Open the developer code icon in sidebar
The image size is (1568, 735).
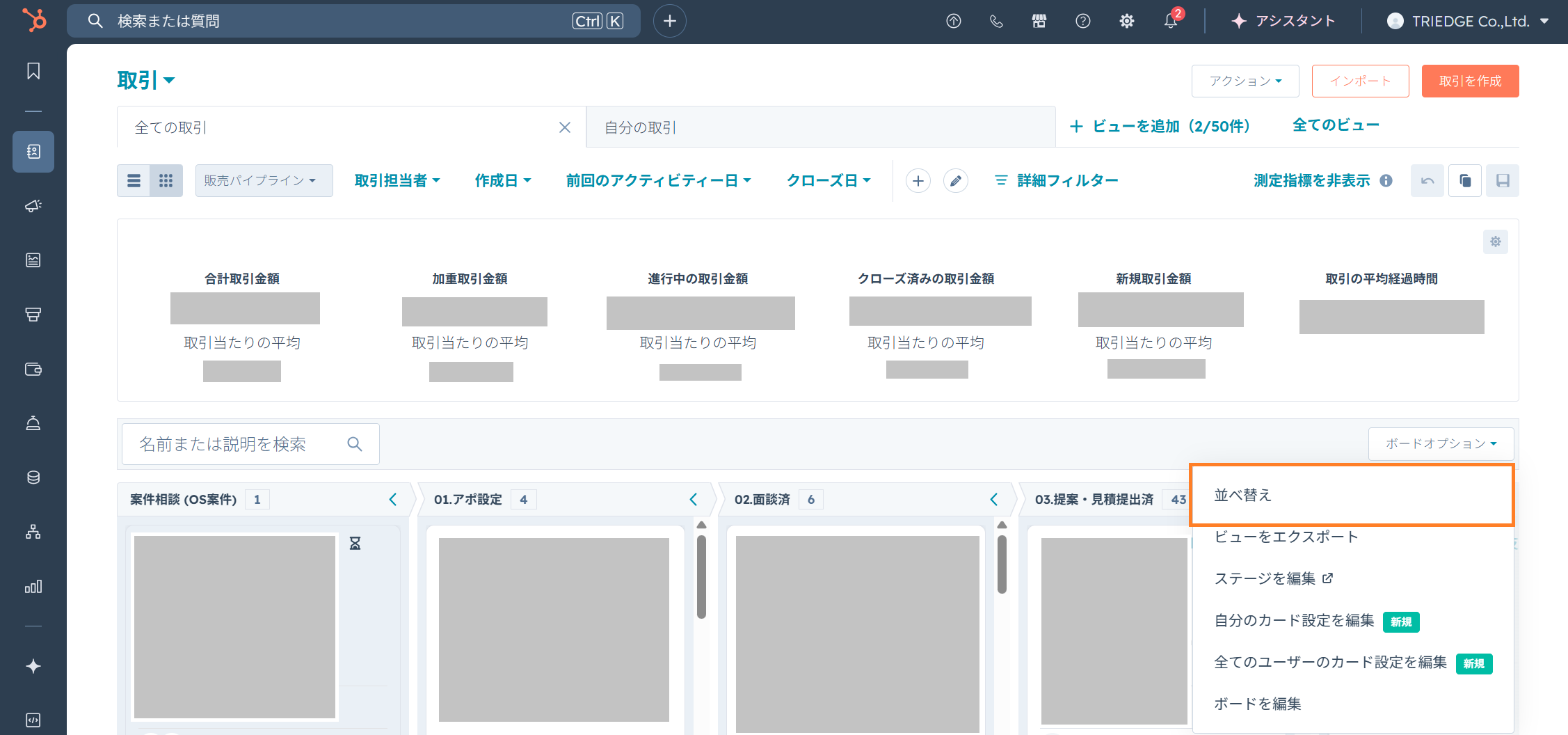[x=33, y=720]
